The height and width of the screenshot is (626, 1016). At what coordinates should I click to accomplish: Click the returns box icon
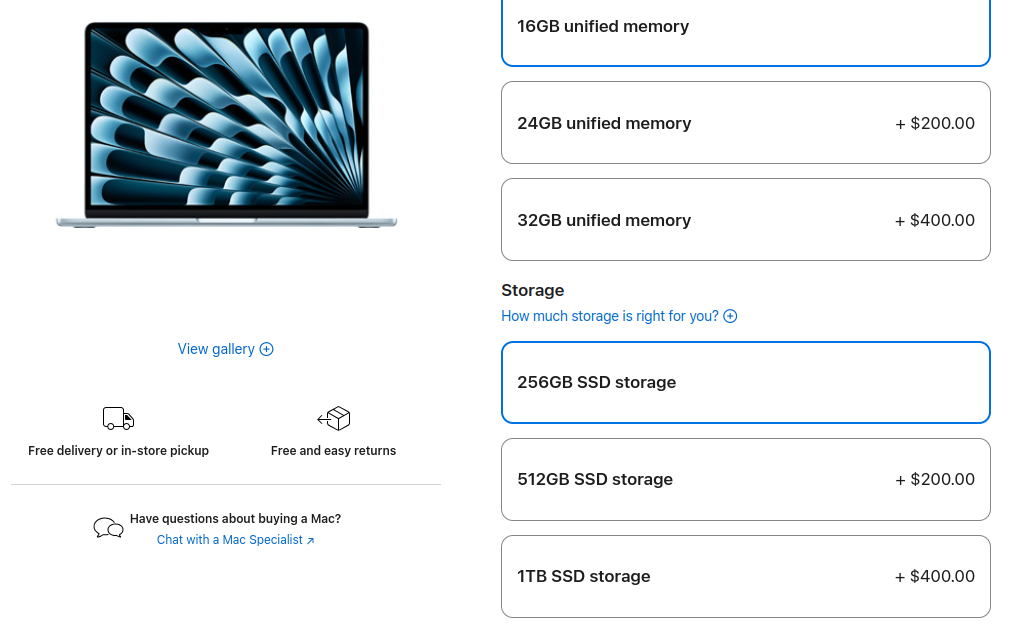334,418
